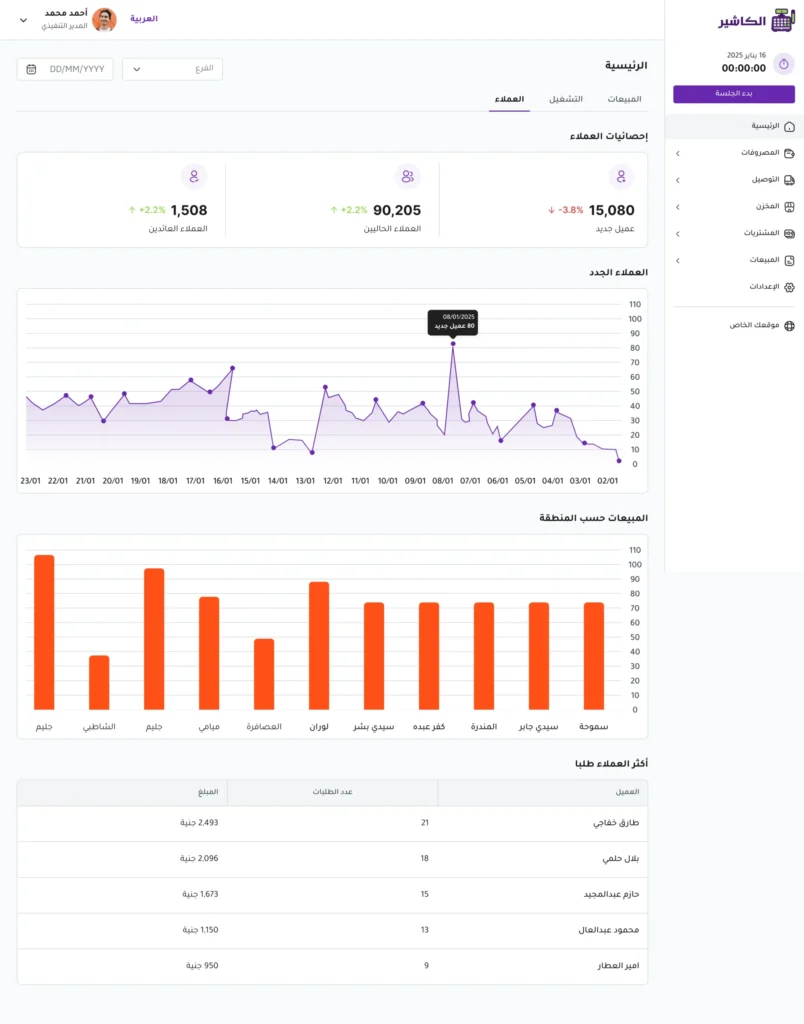Click the calendar icon in the date field
This screenshot has width=804, height=1024.
[x=31, y=69]
